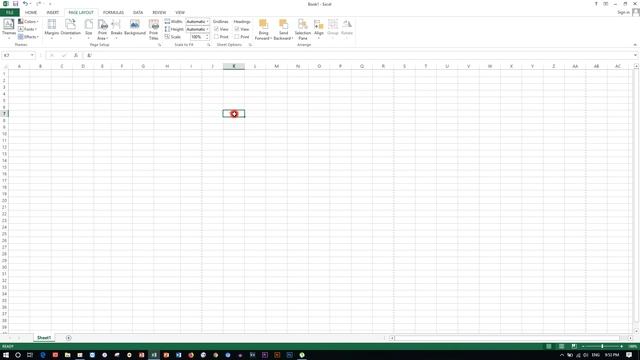Collapse the ribbon with the arrow
The height and width of the screenshot is (360, 640).
[x=635, y=45]
